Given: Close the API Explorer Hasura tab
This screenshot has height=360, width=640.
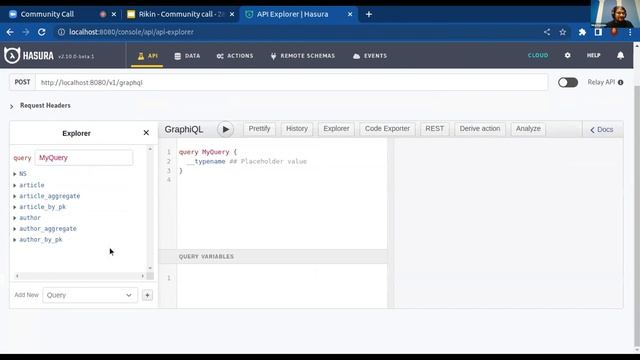Looking at the screenshot, I should tap(350, 14).
